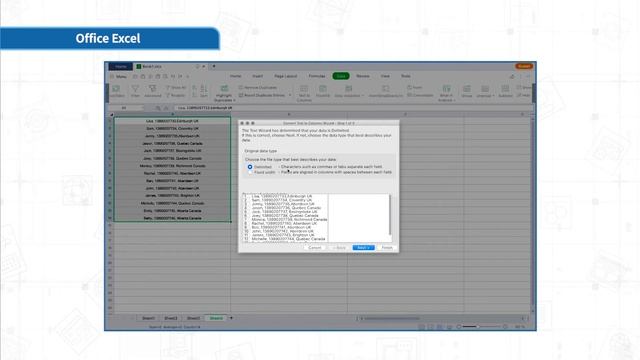Open the Home ribbon tab
The image size is (640, 360).
236,76
